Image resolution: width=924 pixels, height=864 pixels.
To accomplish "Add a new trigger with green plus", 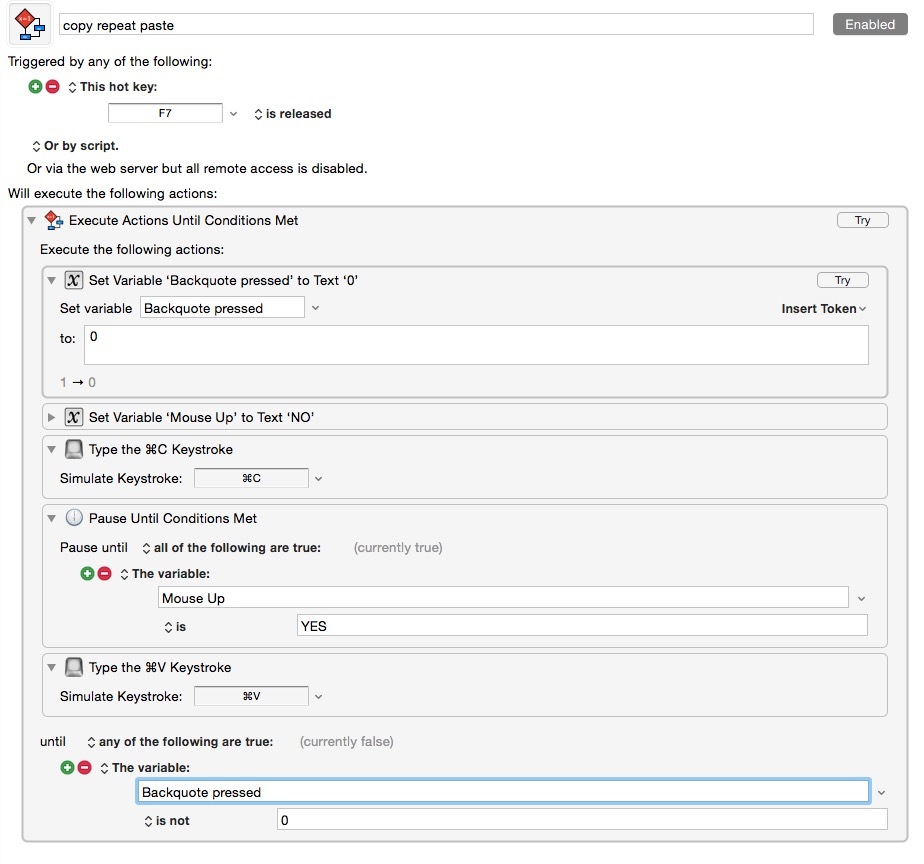I will [x=35, y=87].
